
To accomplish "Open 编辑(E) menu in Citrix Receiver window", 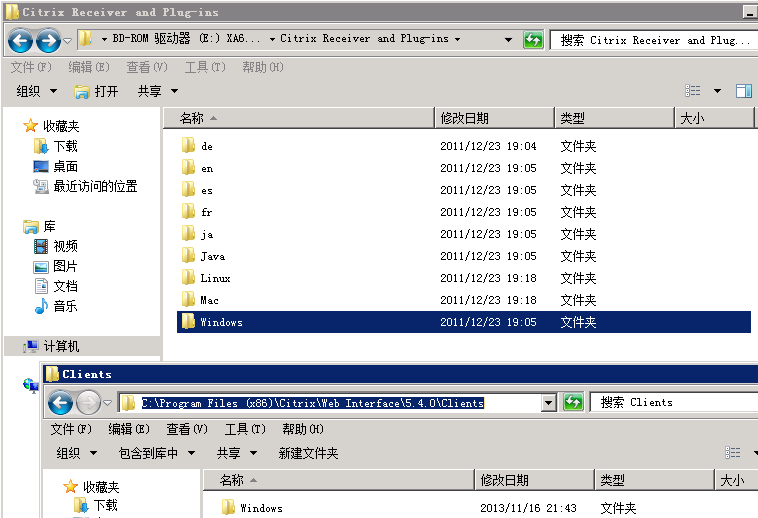I will [x=89, y=67].
